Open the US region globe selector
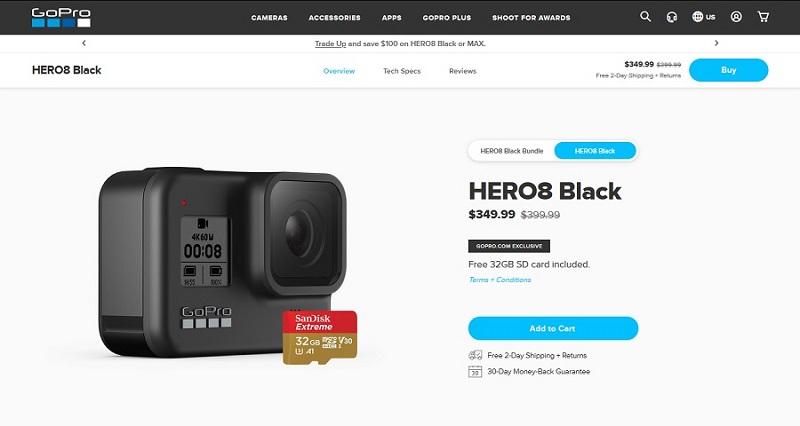 coord(704,17)
